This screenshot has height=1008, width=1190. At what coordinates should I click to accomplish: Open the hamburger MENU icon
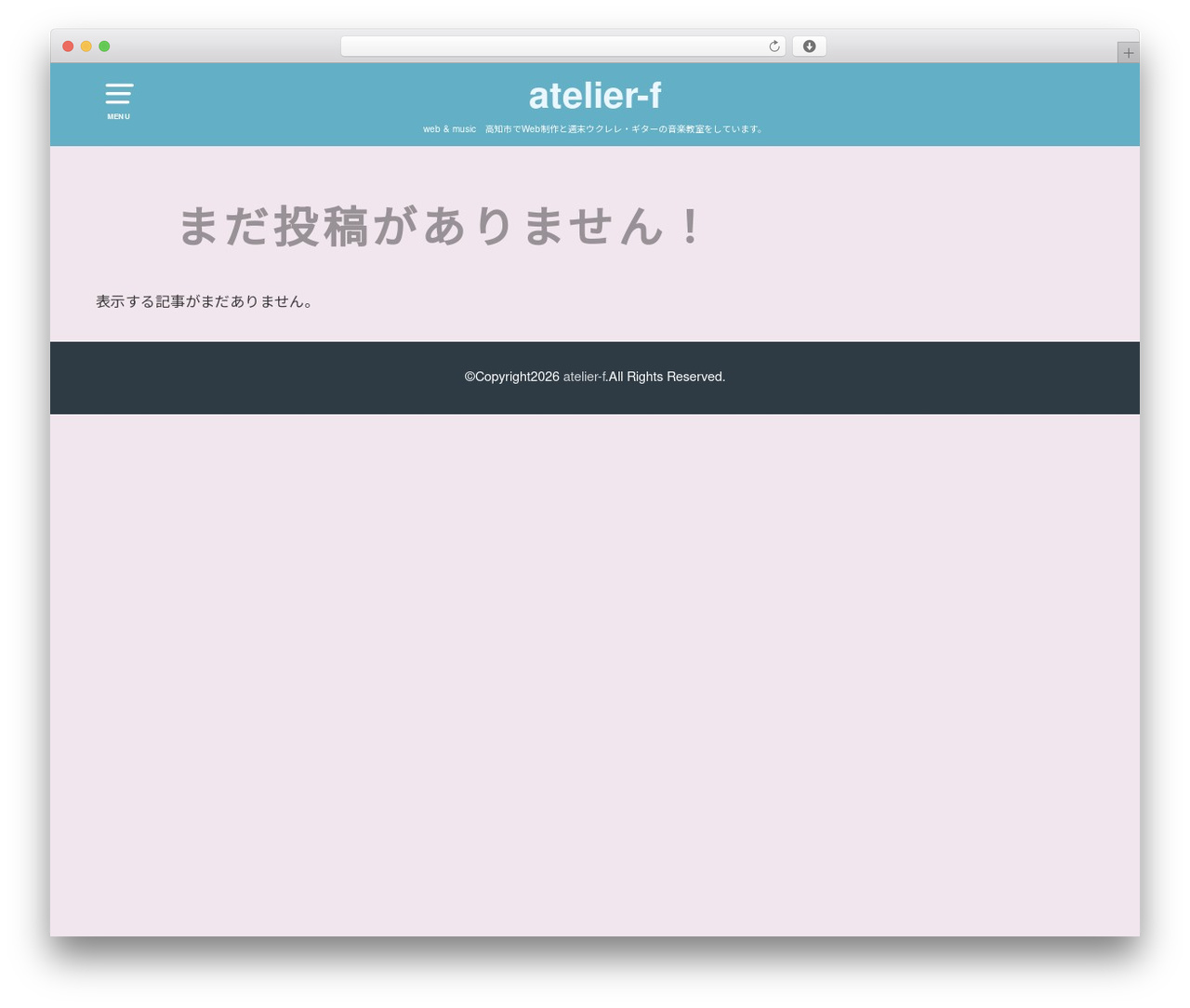pyautogui.click(x=119, y=100)
